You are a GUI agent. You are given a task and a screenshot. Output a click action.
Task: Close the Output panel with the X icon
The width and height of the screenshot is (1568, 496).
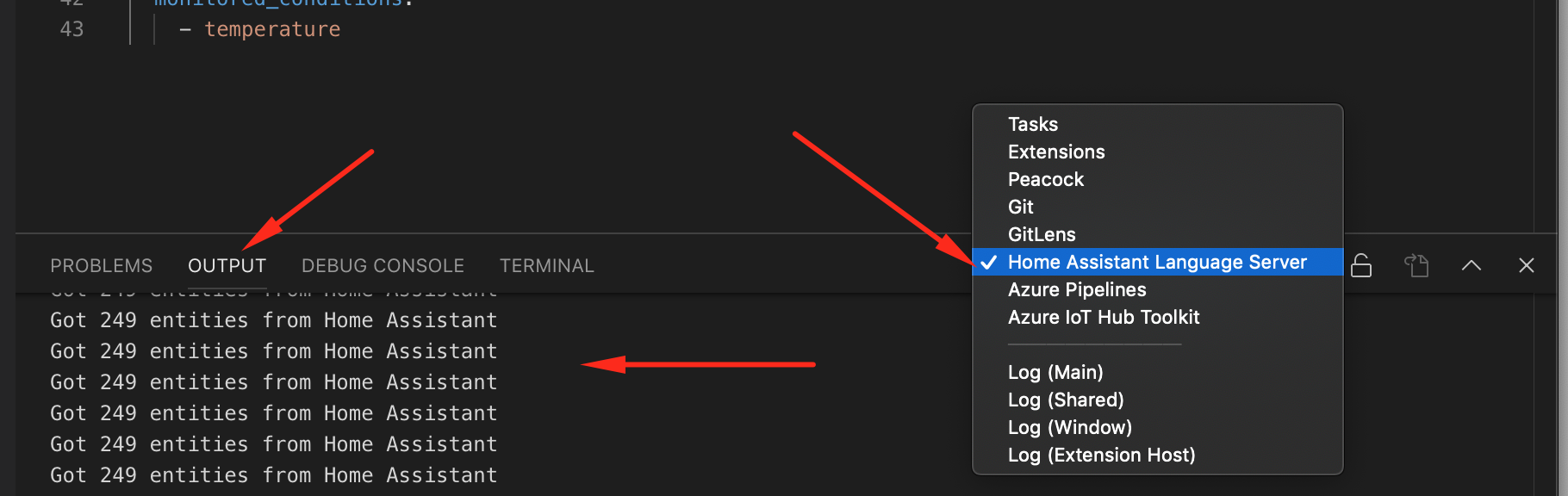pos(1526,265)
